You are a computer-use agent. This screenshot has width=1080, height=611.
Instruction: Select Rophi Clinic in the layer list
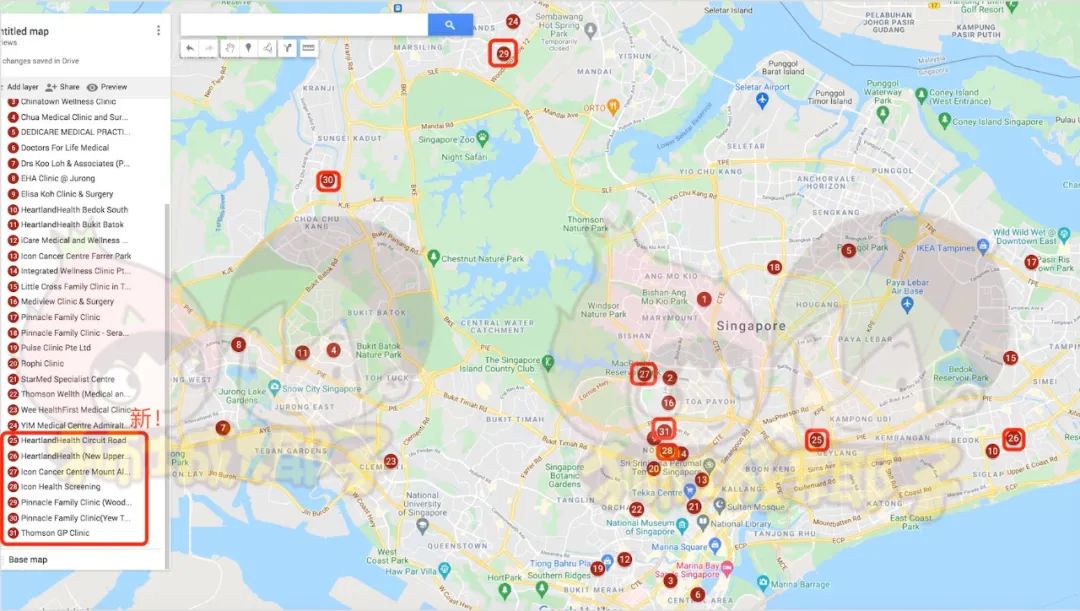42,363
